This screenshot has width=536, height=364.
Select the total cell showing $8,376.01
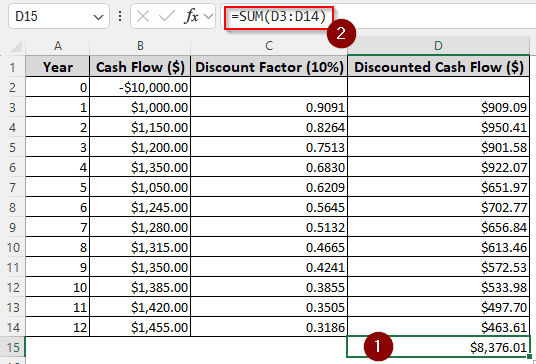click(x=438, y=347)
